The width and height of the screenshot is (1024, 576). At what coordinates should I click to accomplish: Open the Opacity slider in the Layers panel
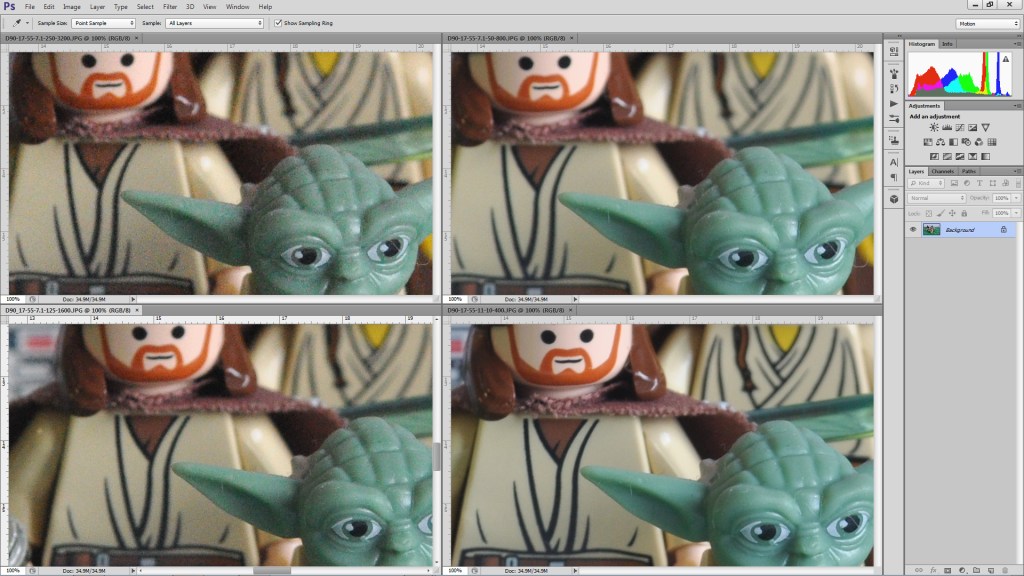coord(1016,198)
